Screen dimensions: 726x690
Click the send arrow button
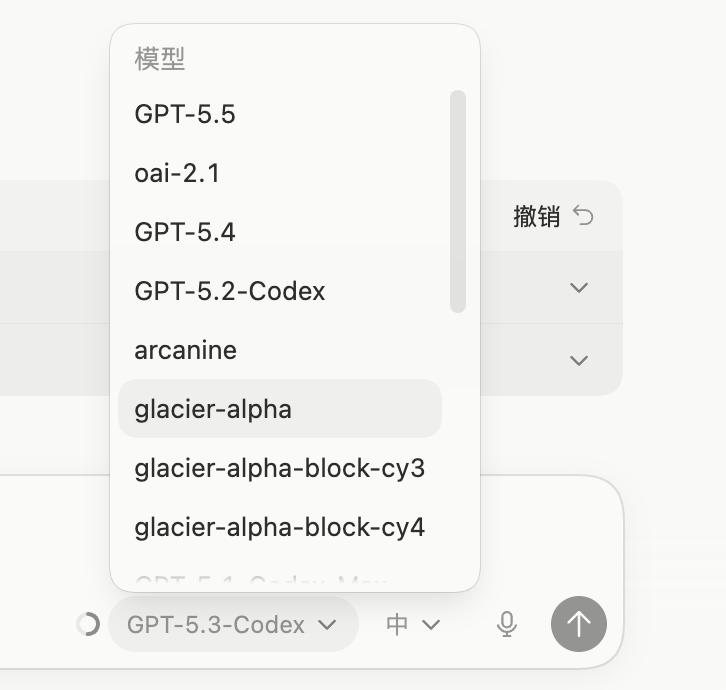click(x=579, y=624)
